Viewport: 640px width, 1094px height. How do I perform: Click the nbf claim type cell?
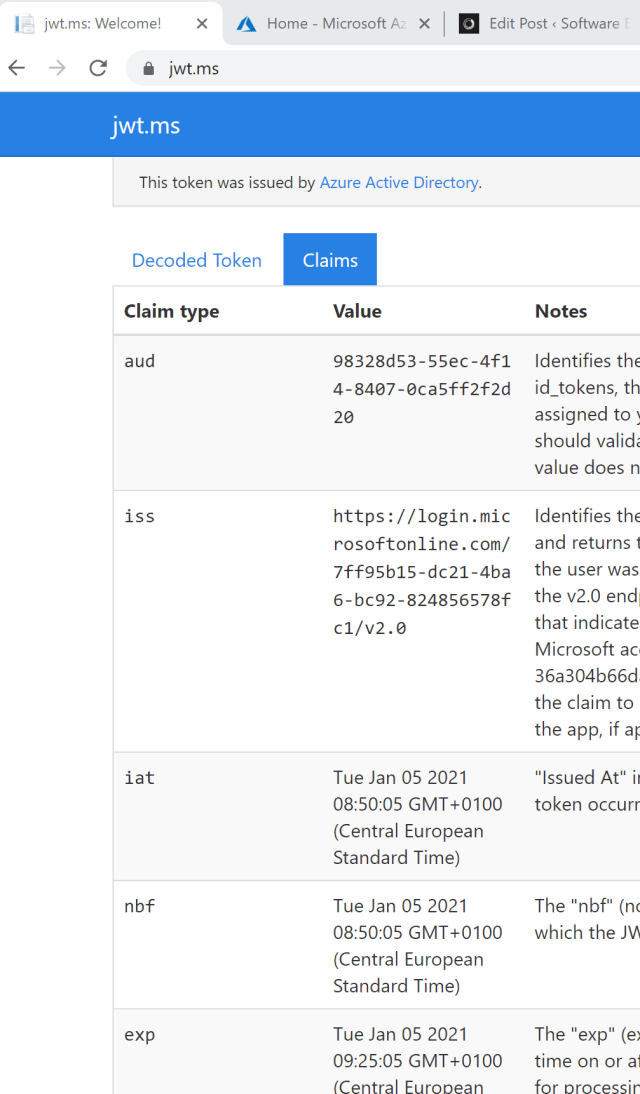(140, 906)
